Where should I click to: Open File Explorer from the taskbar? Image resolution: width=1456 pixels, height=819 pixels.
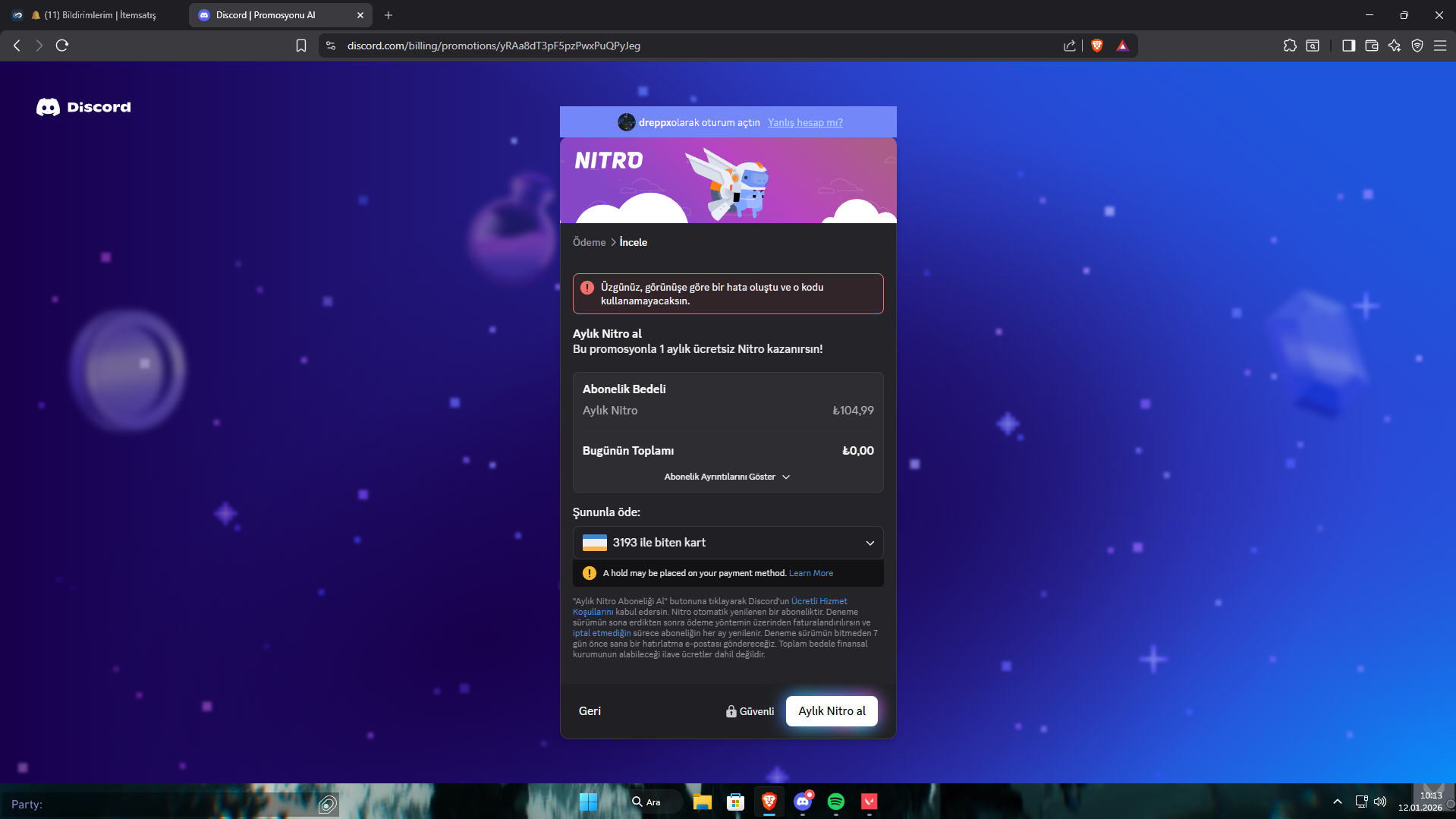(703, 802)
